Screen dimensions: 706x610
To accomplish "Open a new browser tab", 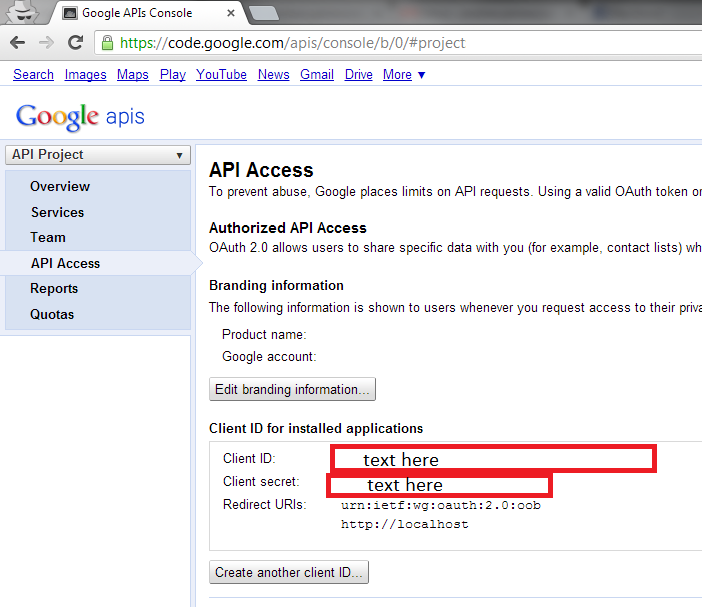I will pyautogui.click(x=264, y=13).
